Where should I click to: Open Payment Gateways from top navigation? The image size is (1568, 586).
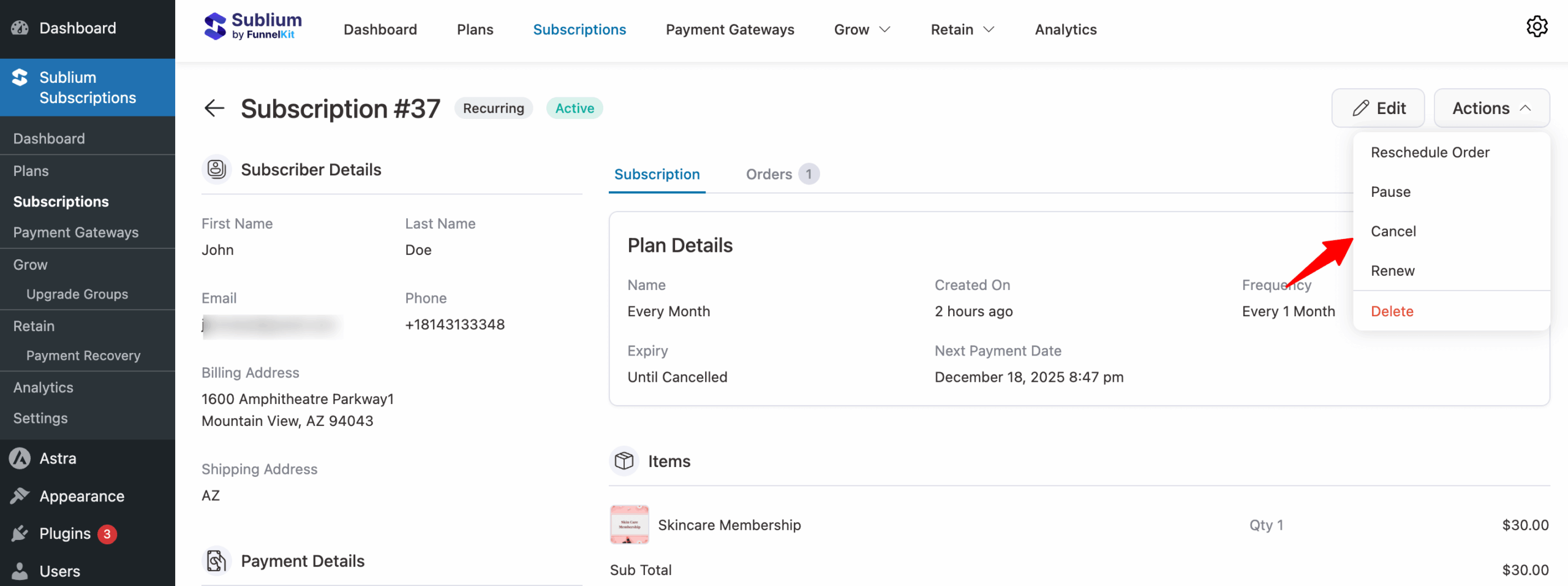pos(729,29)
